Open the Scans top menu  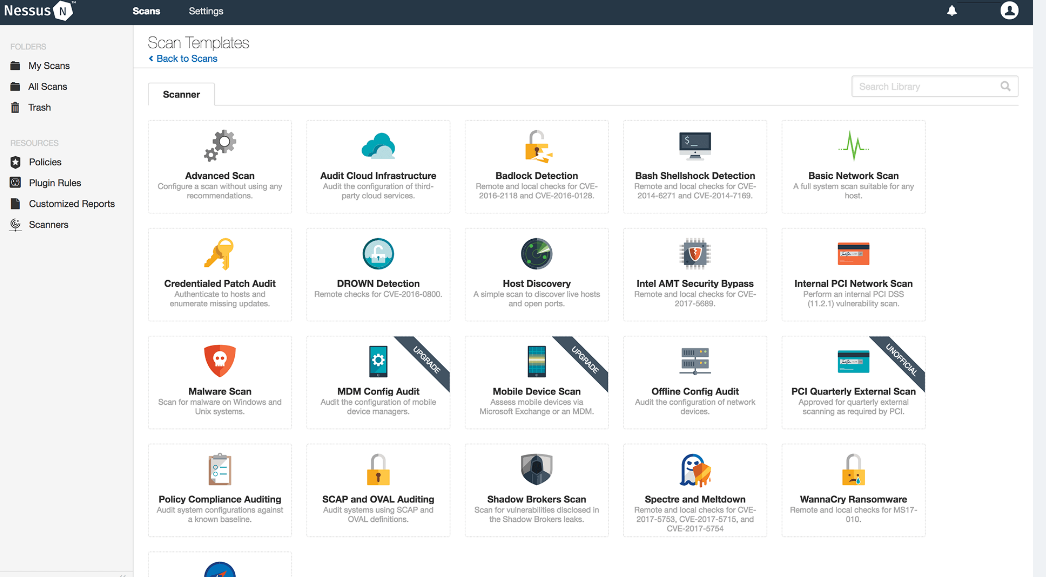[x=146, y=11]
